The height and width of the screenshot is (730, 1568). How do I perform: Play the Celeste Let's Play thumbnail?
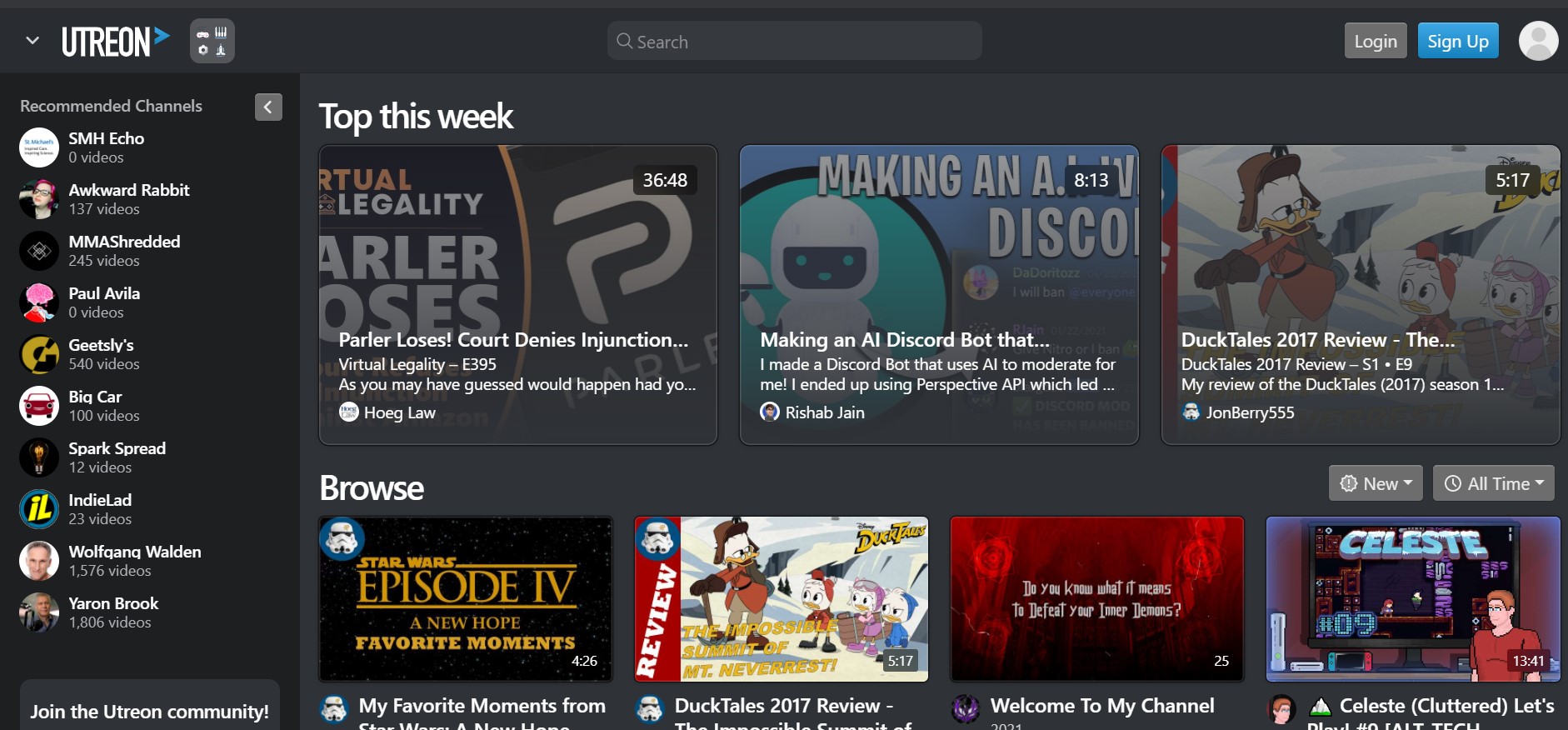[1413, 599]
